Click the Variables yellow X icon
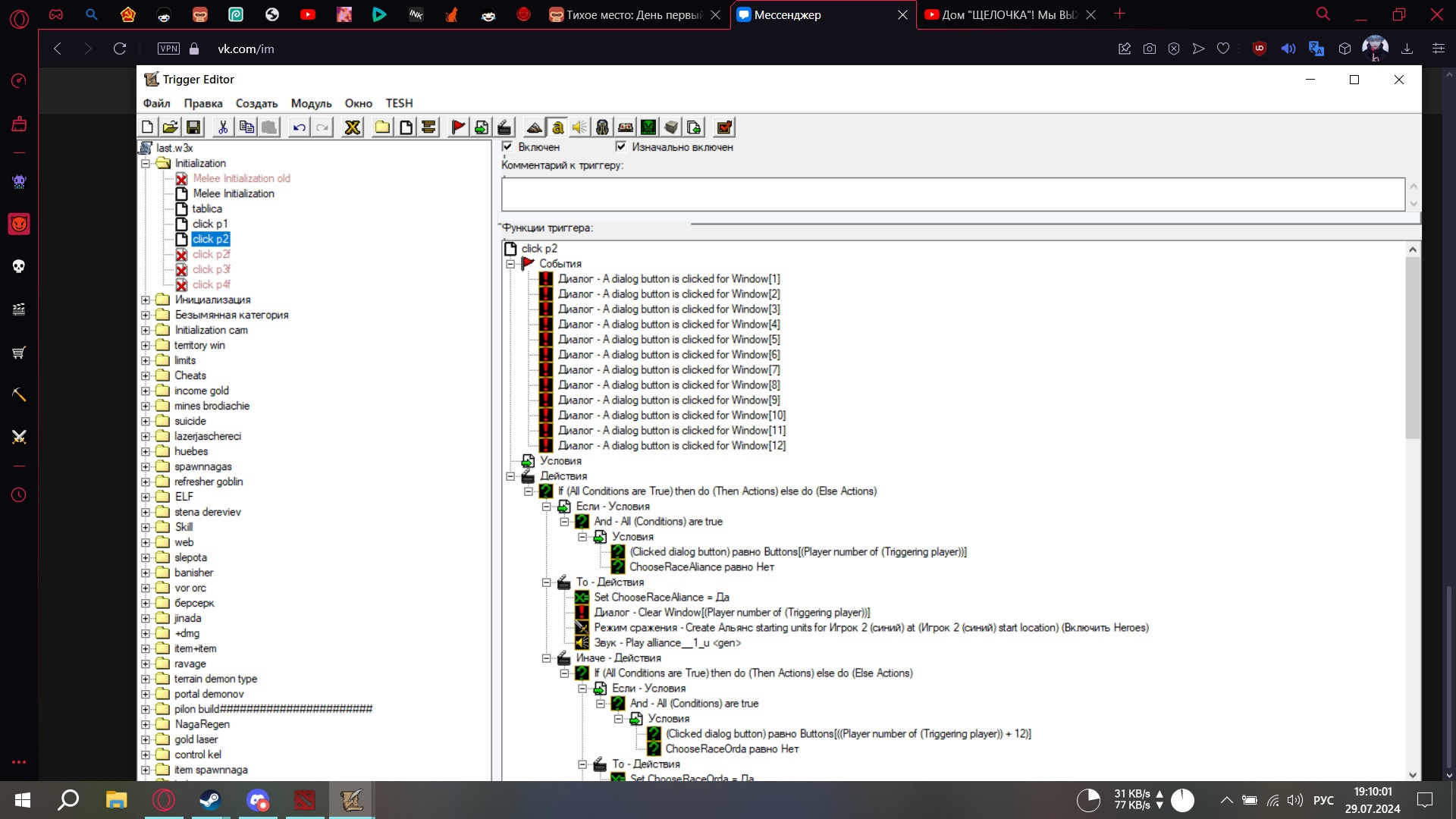This screenshot has width=1456, height=819. point(353,127)
